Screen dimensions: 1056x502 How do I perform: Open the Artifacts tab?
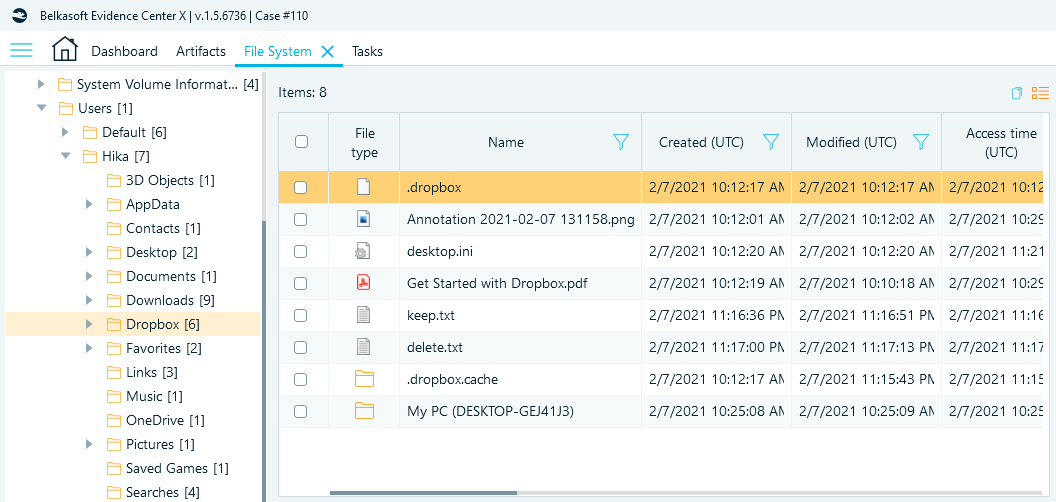coord(201,51)
